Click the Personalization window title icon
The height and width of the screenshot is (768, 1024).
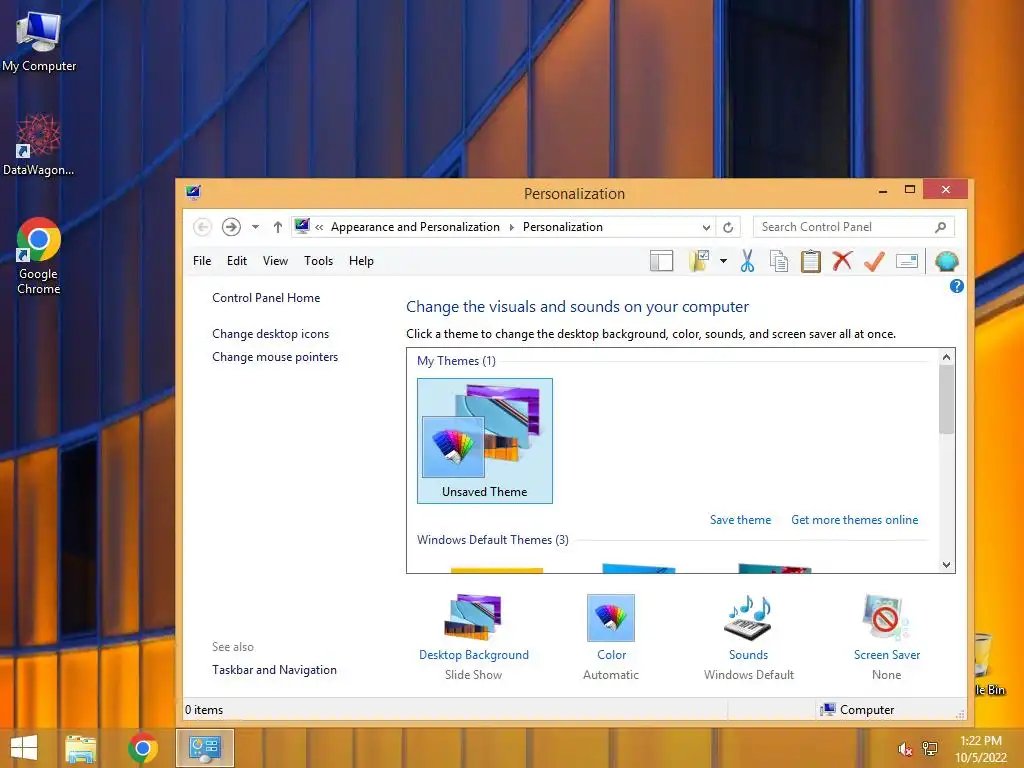[193, 192]
